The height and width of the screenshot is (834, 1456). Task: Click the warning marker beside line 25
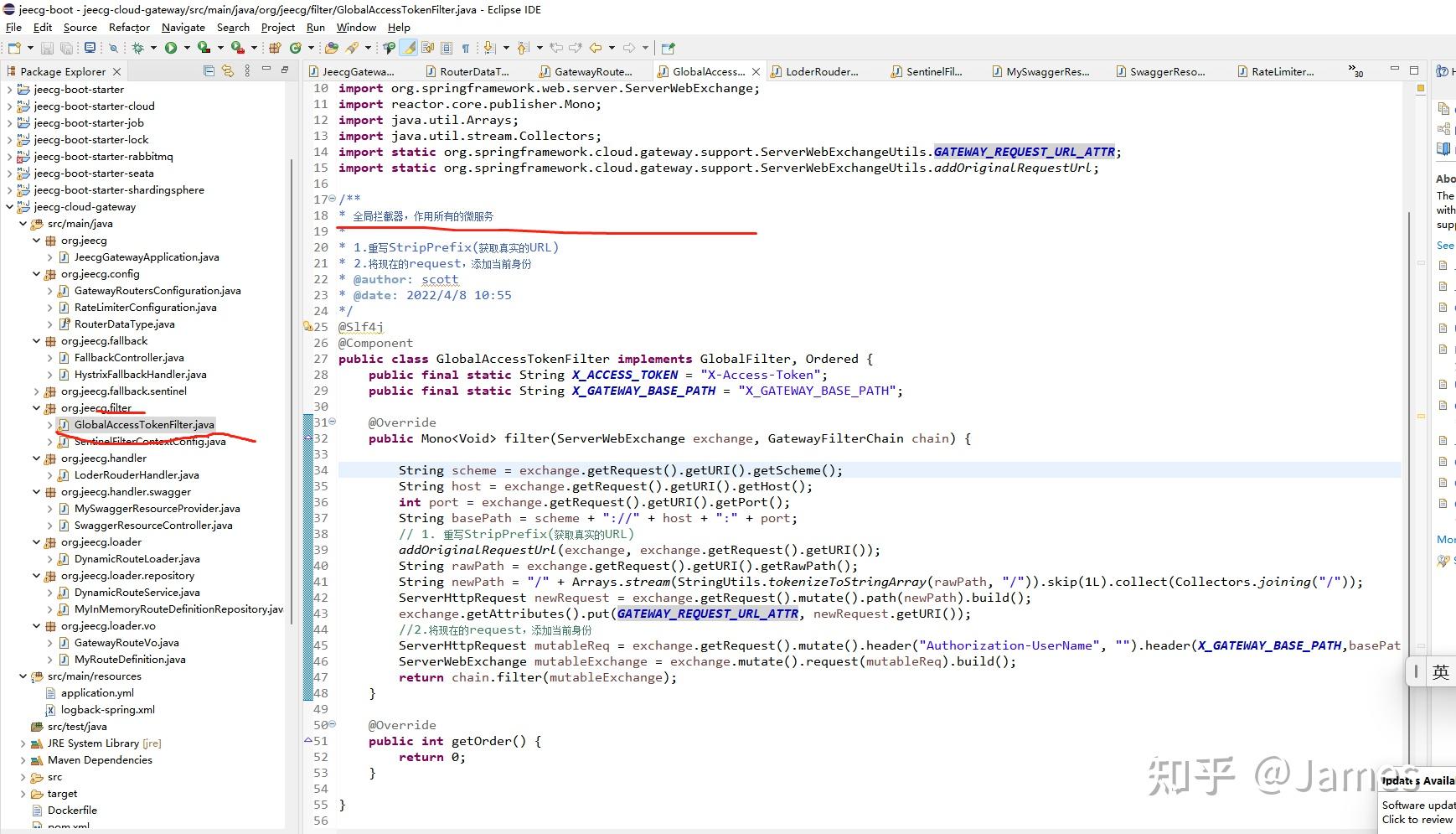point(307,326)
